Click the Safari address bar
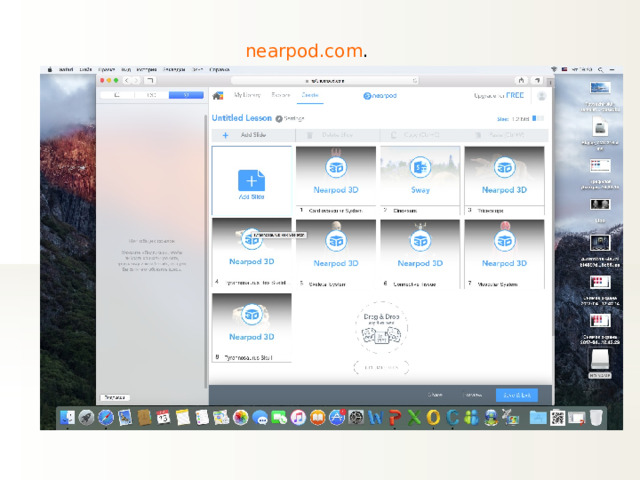640x480 pixels. click(x=324, y=81)
